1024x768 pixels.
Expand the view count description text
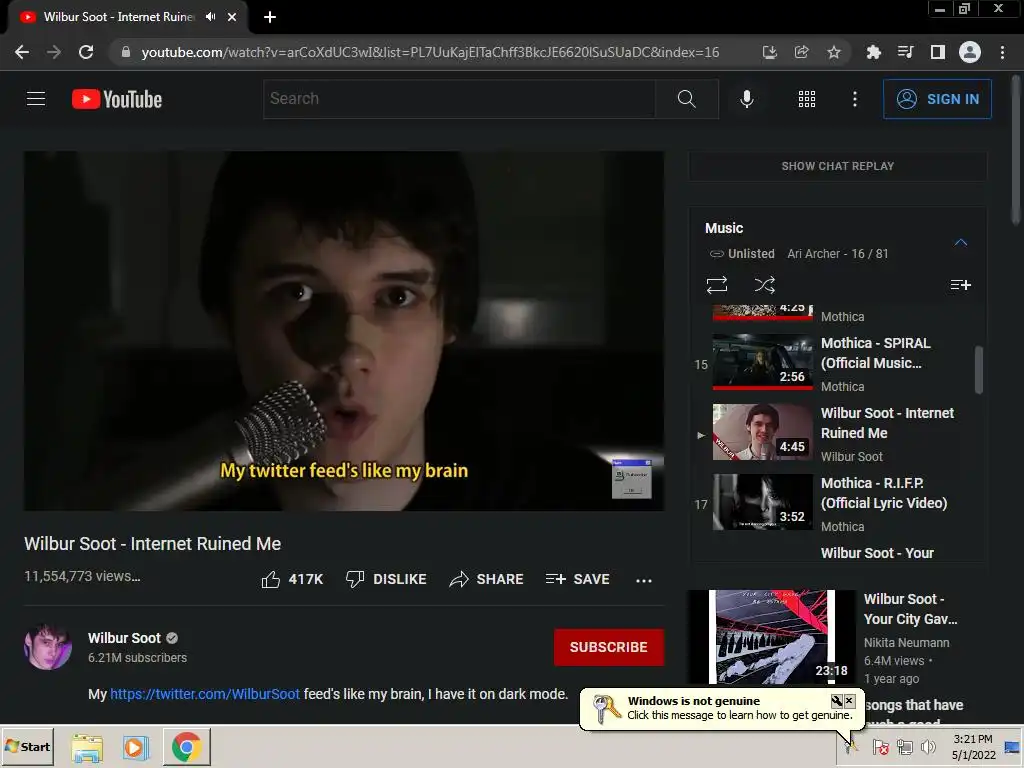point(82,577)
